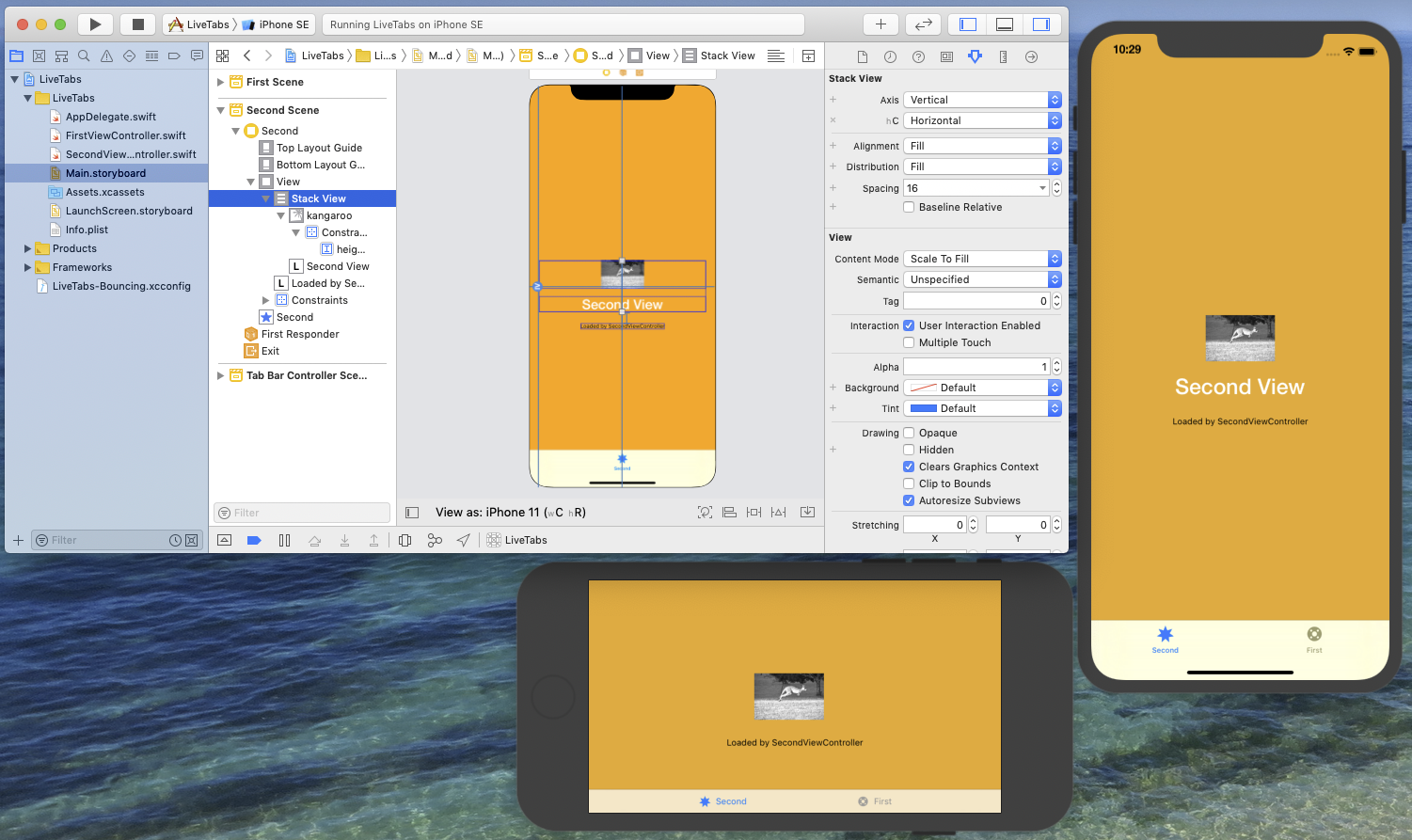Add a new file with plus button

tap(18, 540)
